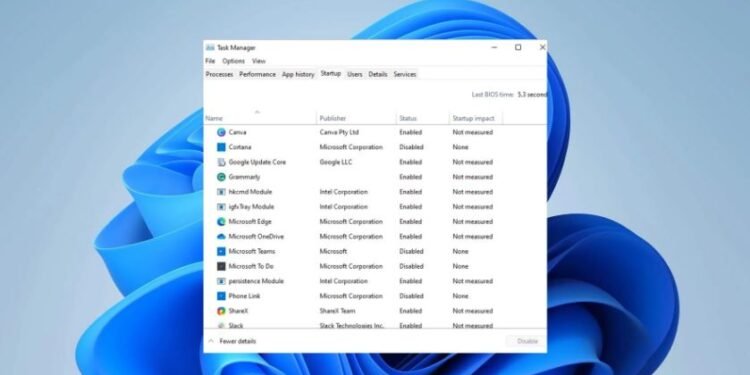Click the Google Update Core icon

[221, 162]
